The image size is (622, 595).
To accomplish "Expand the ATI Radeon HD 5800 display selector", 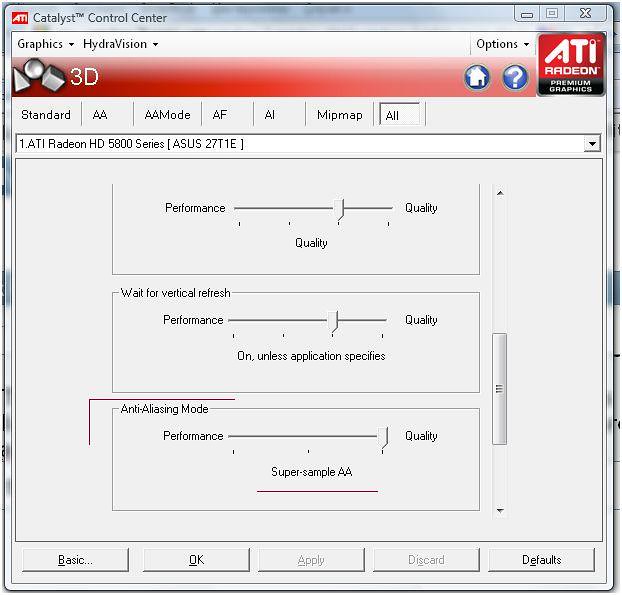I will pyautogui.click(x=592, y=144).
